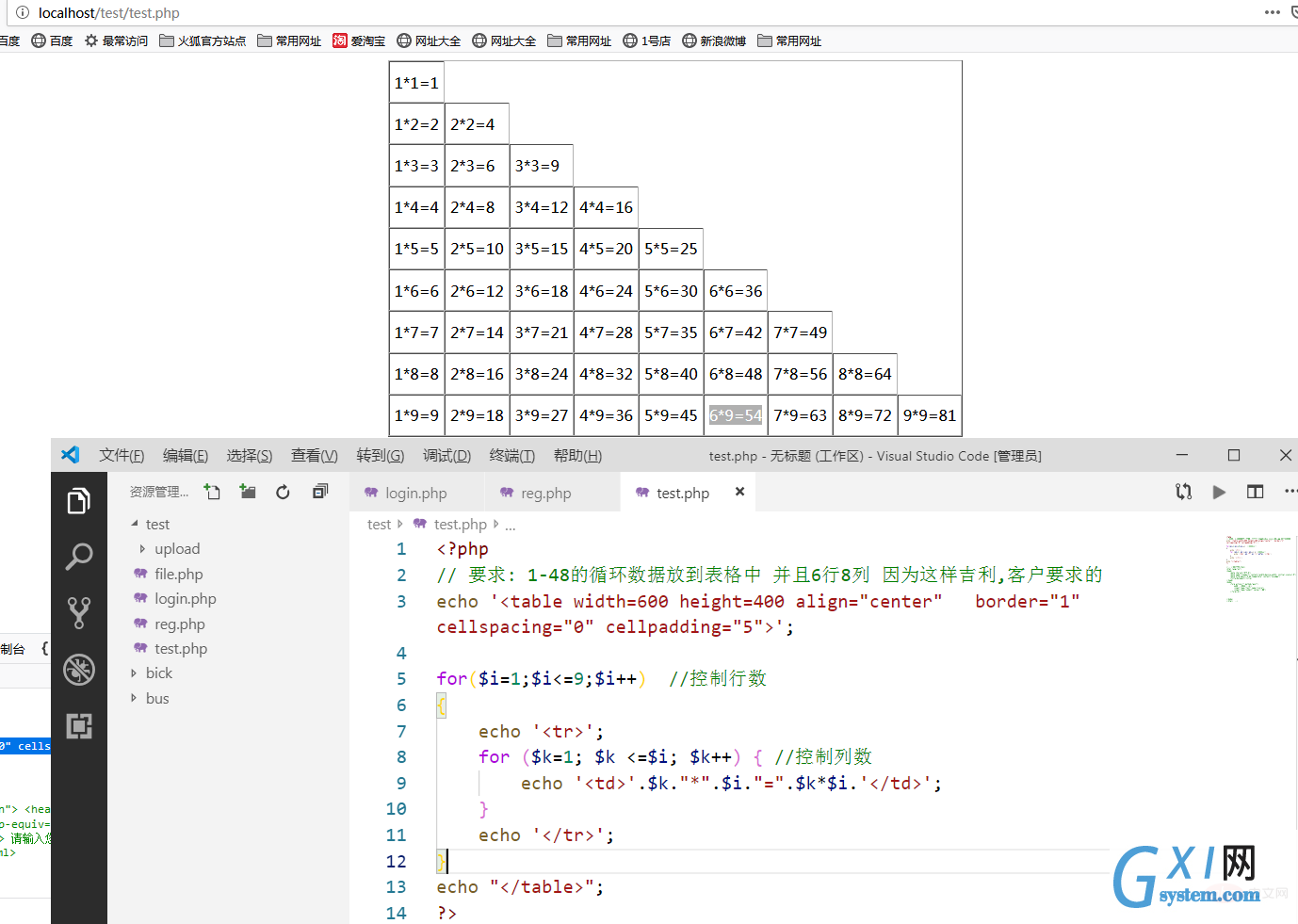Click the VS Code logo icon
This screenshot has height=924, width=1298.
[71, 455]
